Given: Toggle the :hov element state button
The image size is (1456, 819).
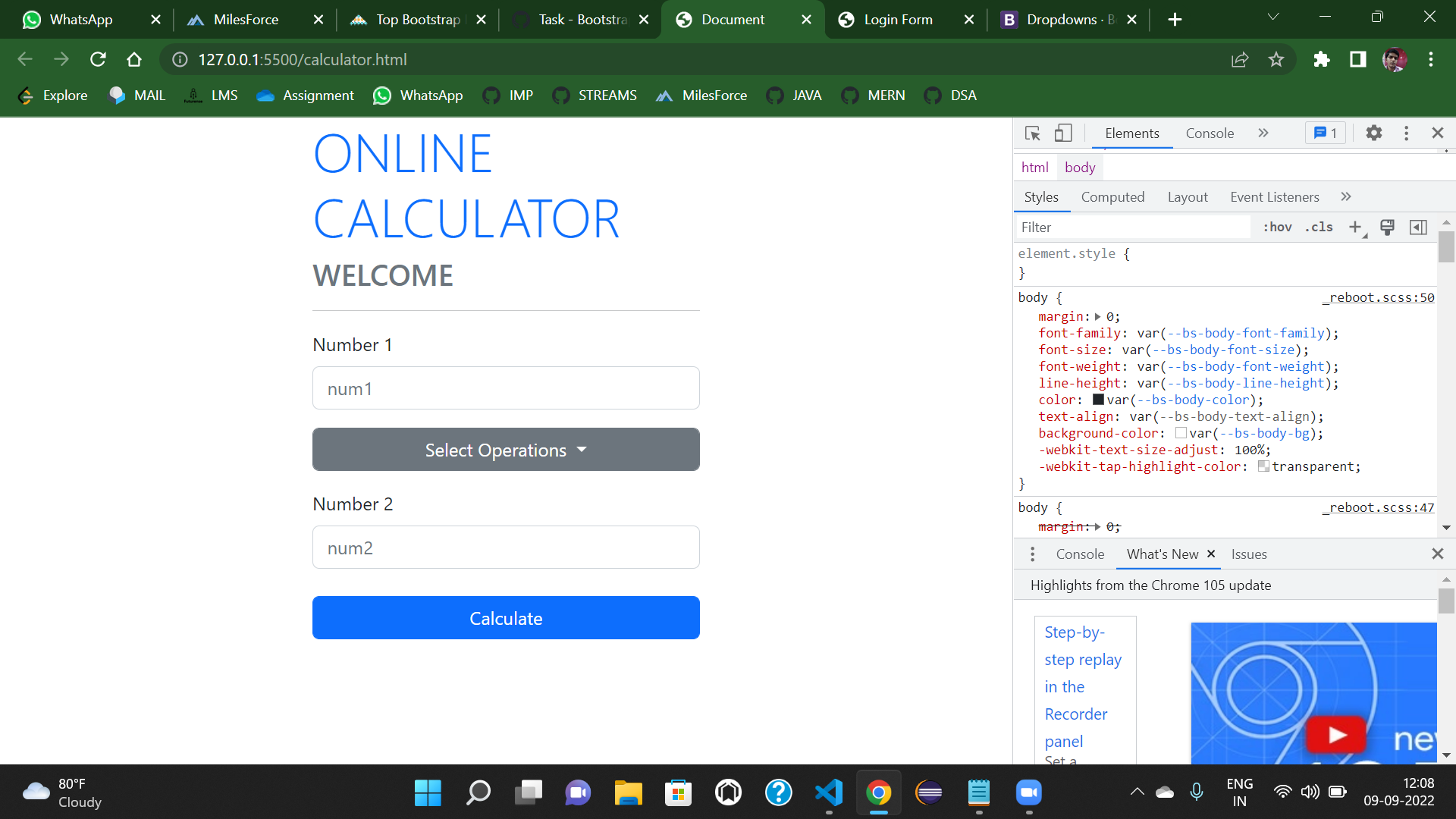Looking at the screenshot, I should (1277, 227).
